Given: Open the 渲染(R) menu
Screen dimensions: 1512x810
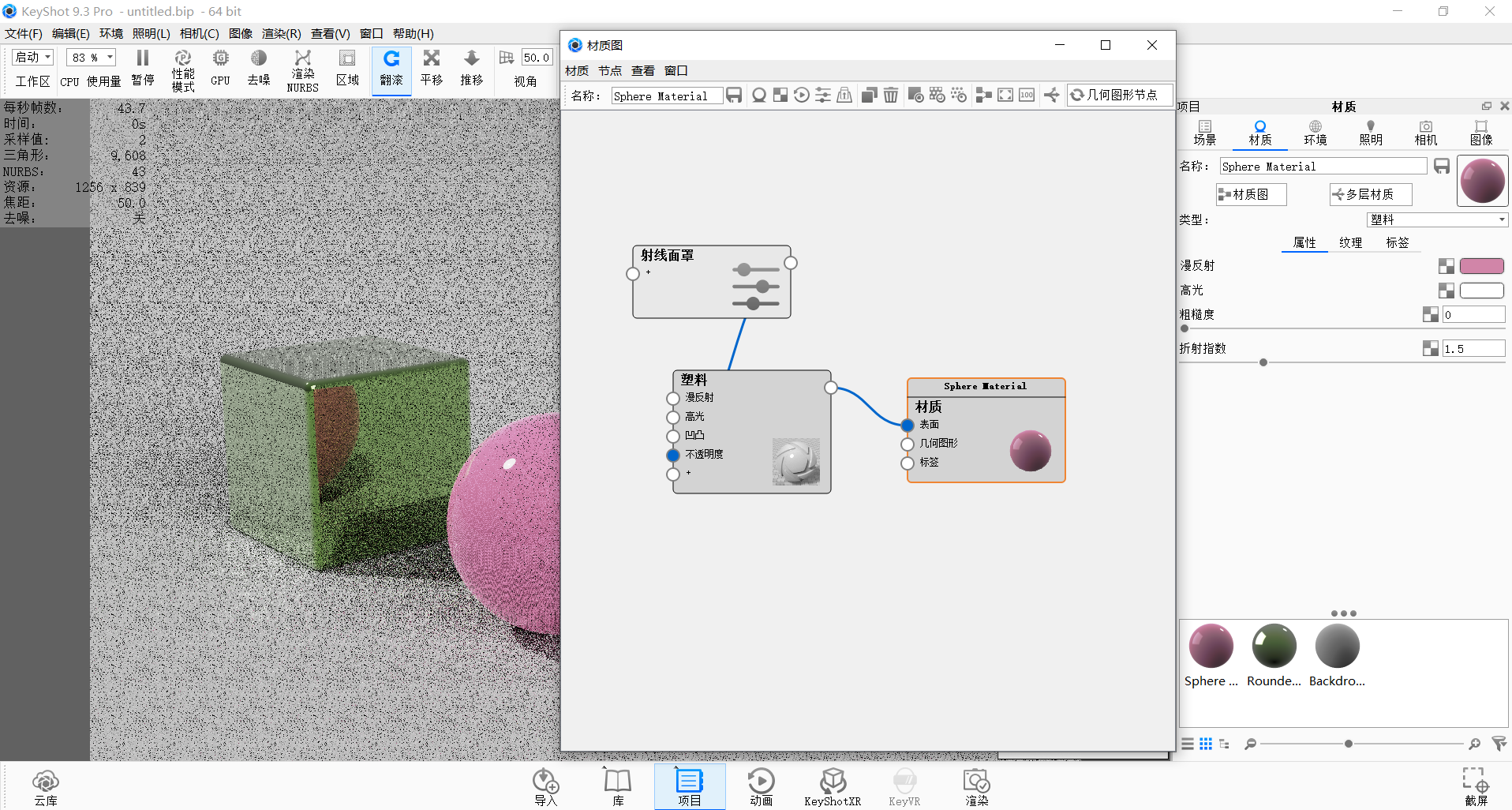Looking at the screenshot, I should point(282,33).
